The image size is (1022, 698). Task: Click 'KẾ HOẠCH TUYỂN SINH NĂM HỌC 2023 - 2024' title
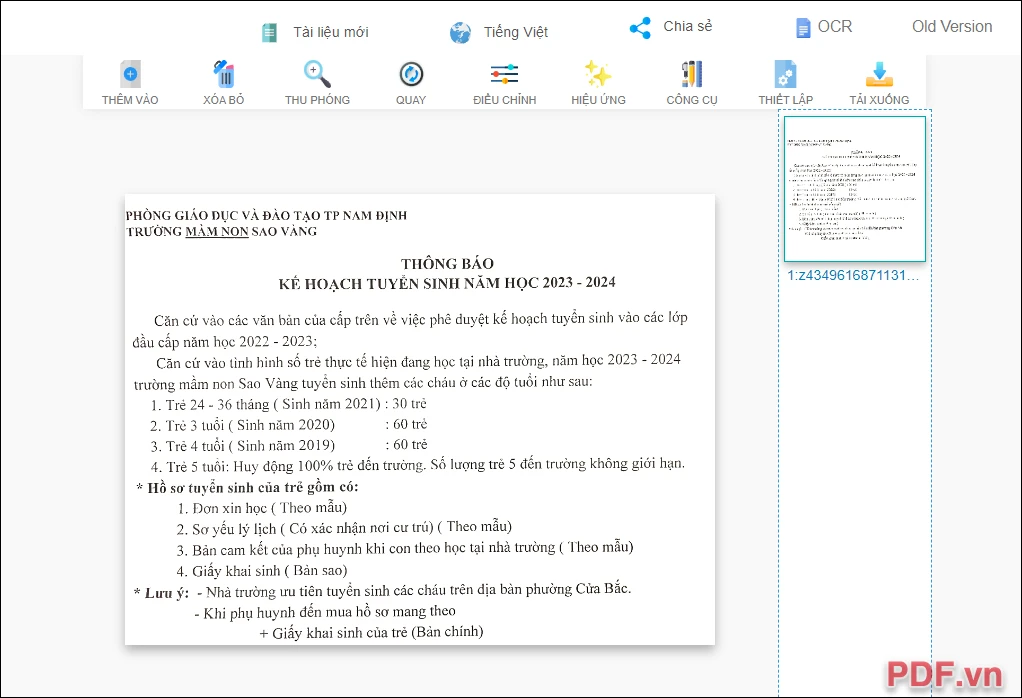447,283
